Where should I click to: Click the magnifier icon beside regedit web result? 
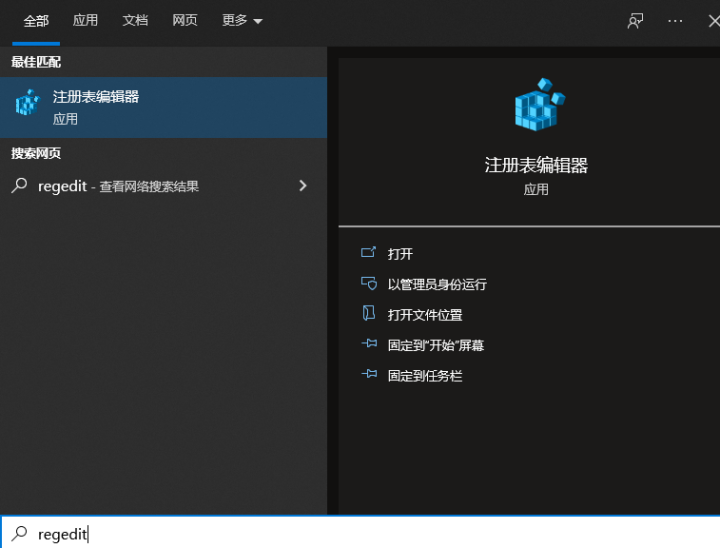[19, 186]
